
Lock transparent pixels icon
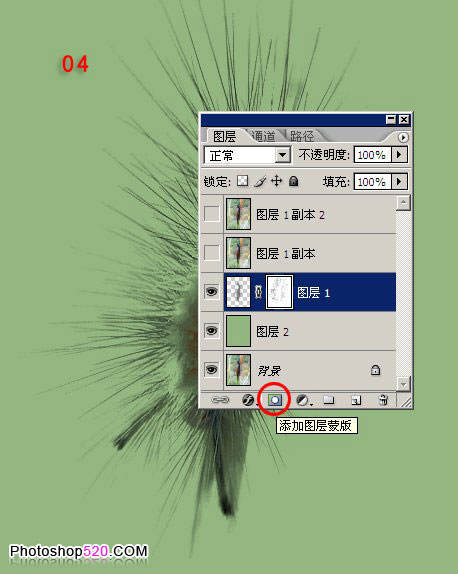(x=242, y=181)
